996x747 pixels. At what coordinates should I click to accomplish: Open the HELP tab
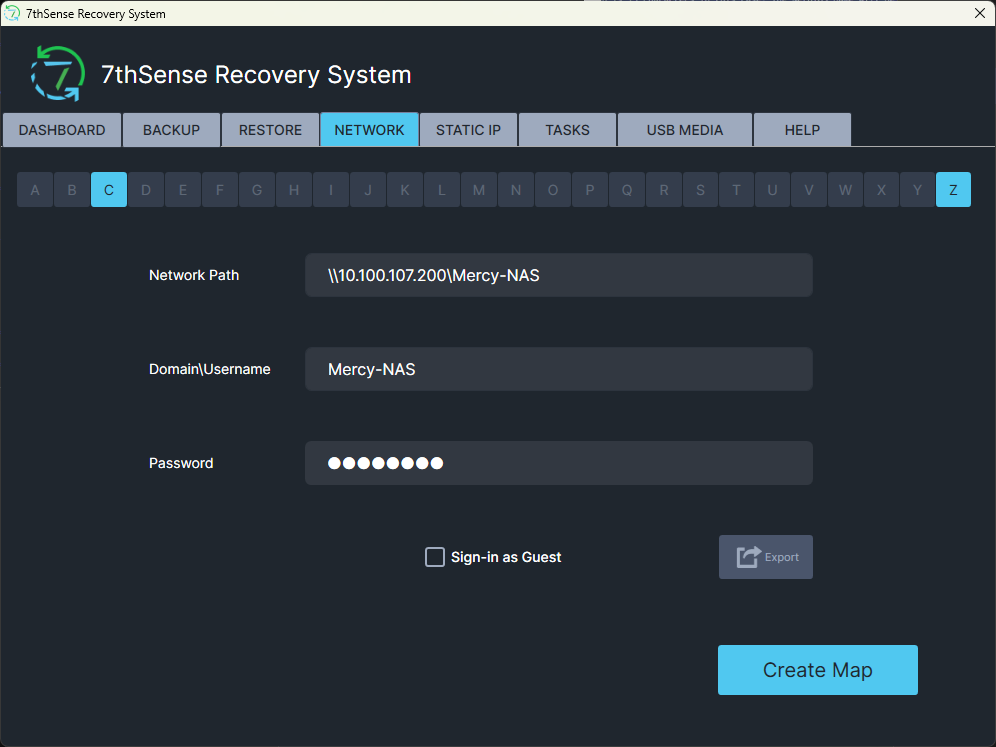[802, 130]
